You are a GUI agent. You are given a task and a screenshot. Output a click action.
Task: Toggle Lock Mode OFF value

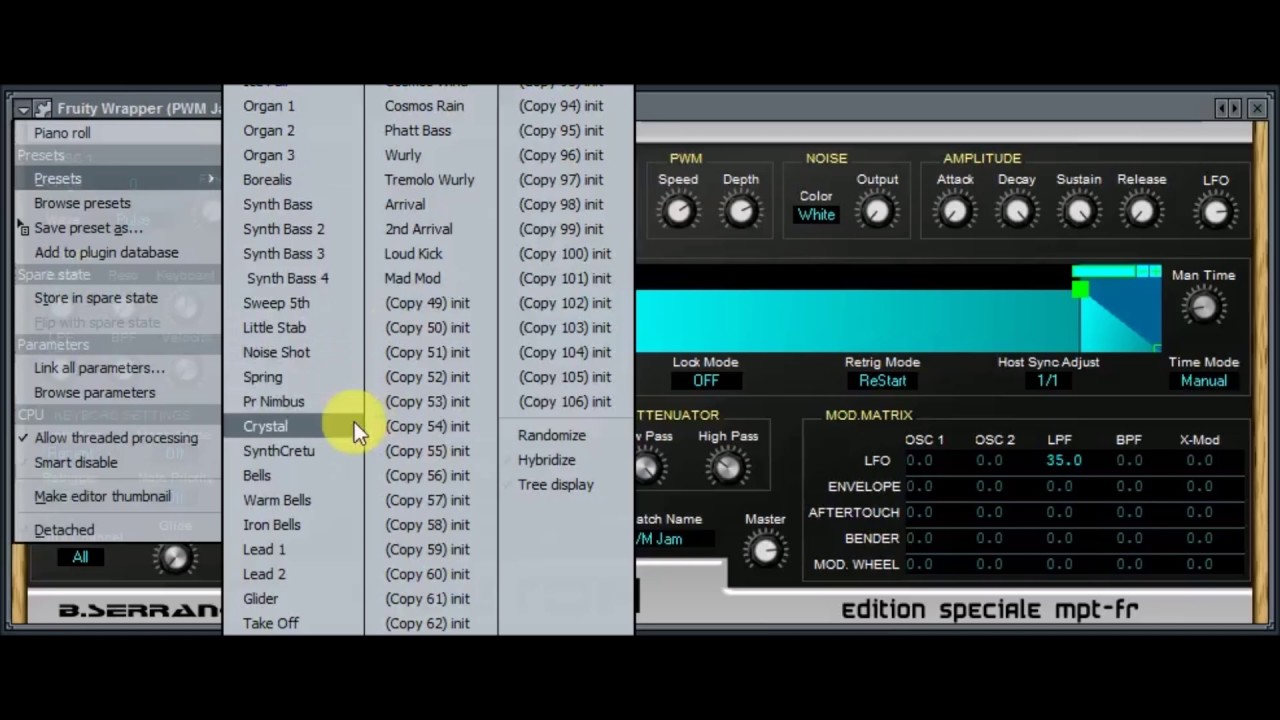coord(706,381)
